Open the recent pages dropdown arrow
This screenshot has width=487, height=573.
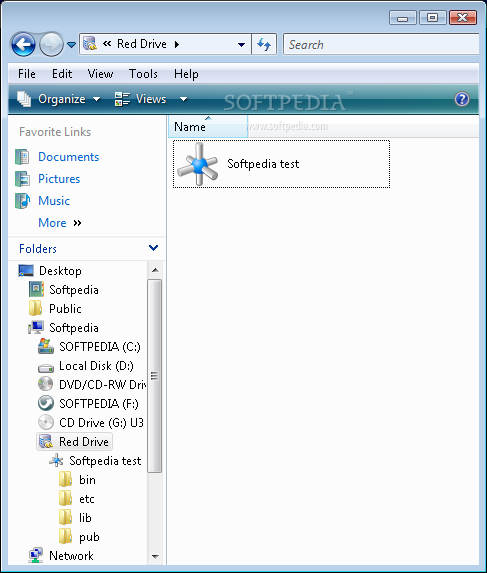71,45
